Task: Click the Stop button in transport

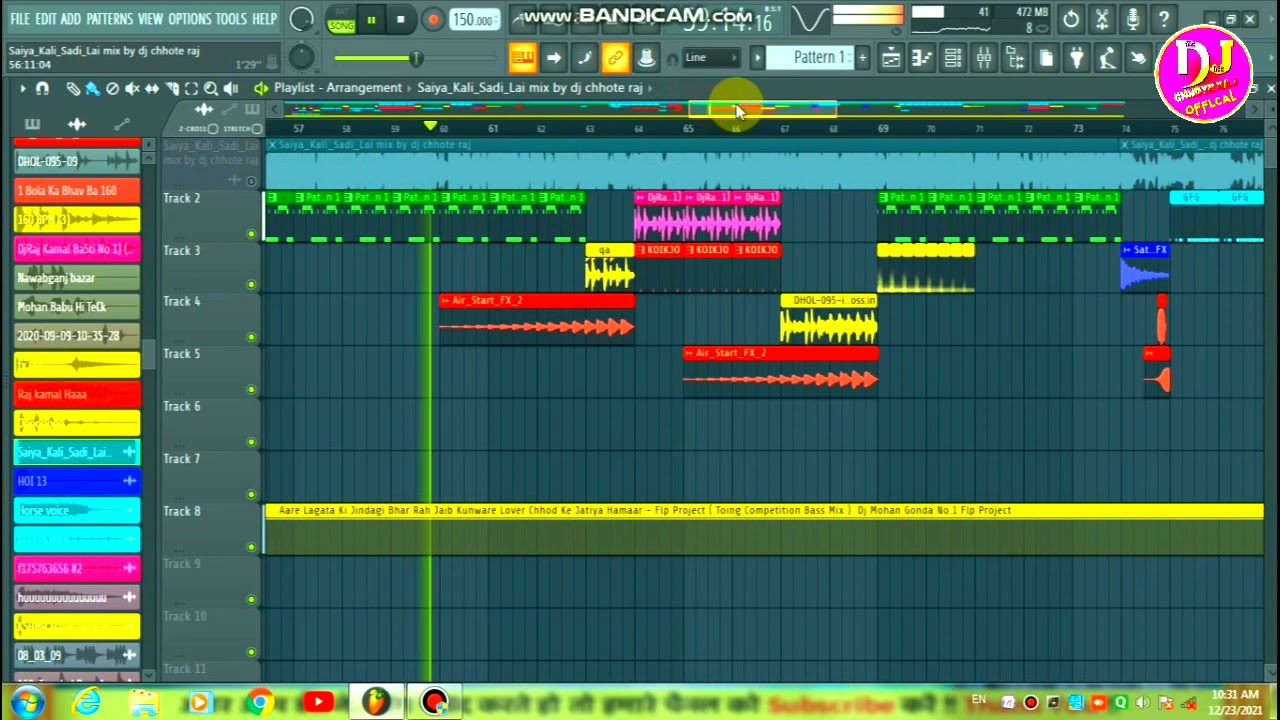Action: click(400, 19)
